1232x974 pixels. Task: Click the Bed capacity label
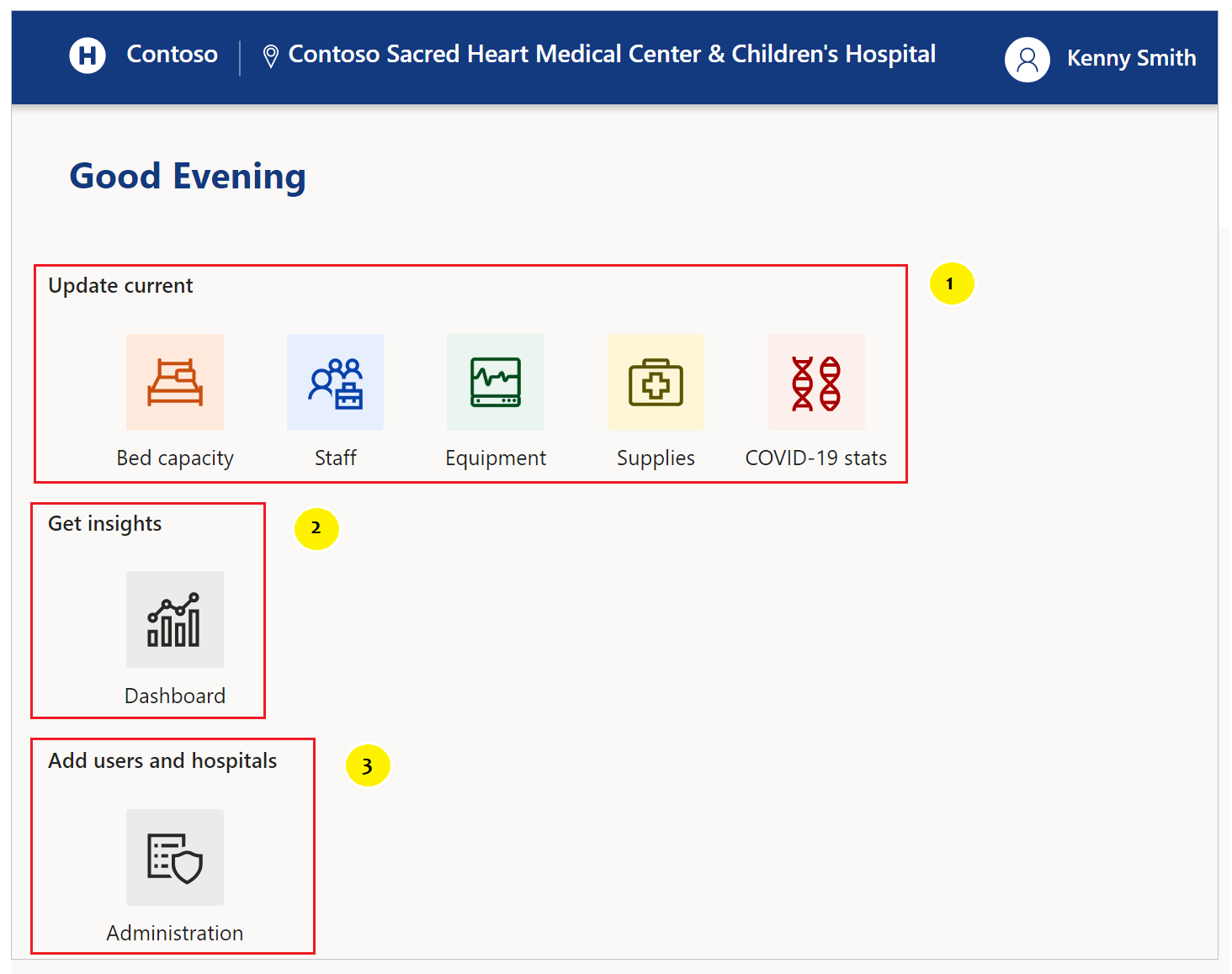click(175, 458)
